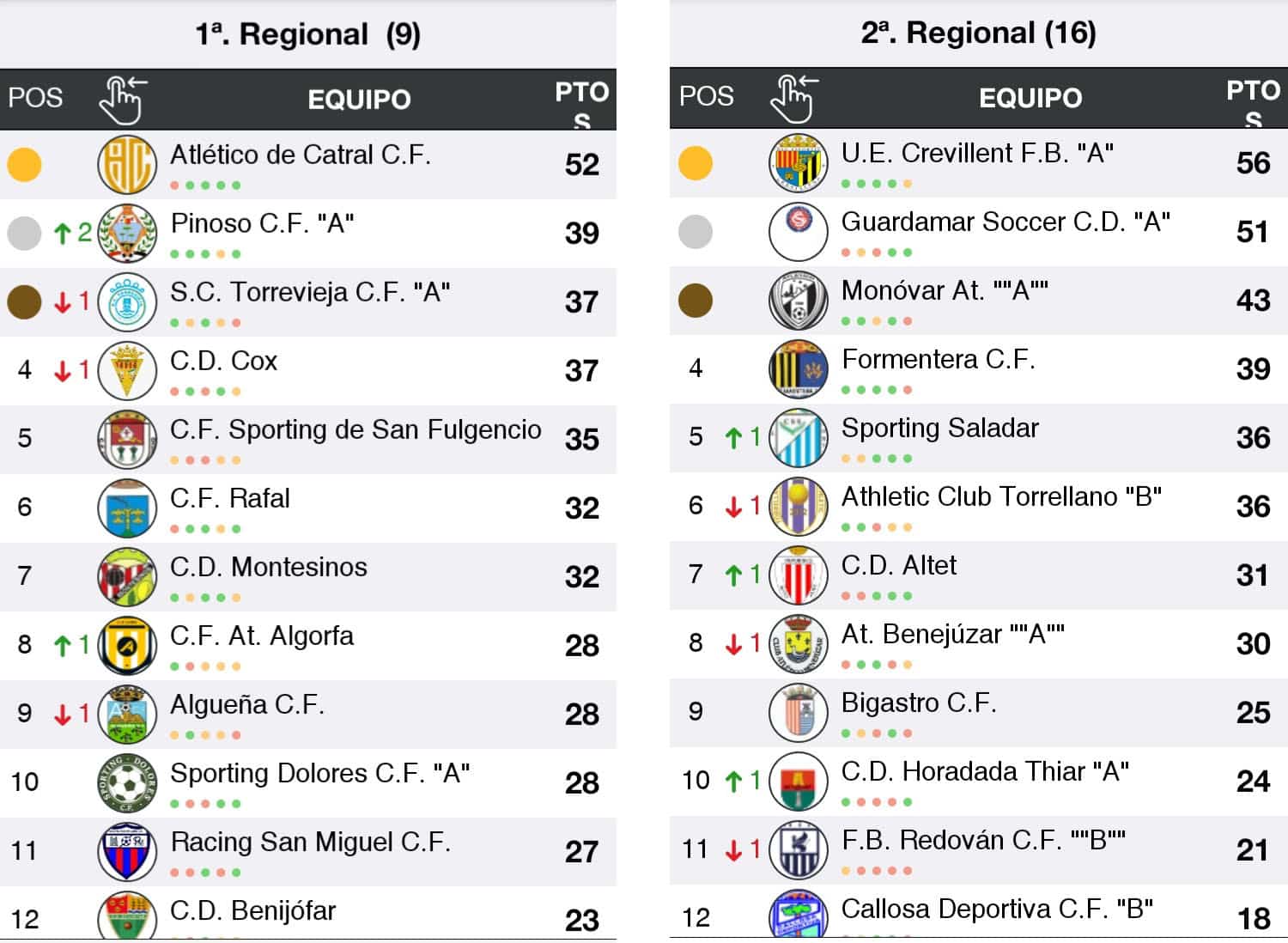Sort 2ª Regional by the POS column
The image size is (1288, 943).
706,96
